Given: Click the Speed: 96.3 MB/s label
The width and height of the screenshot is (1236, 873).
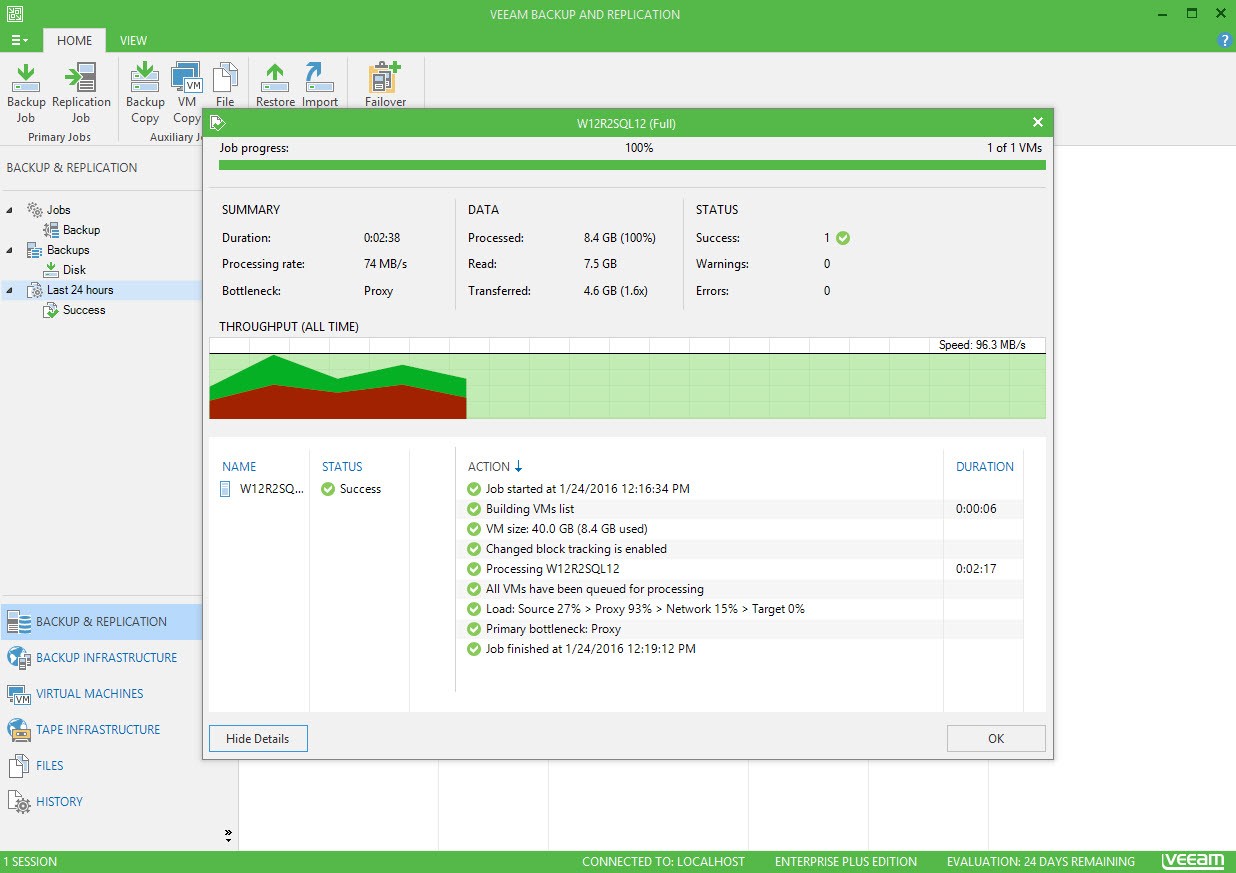Looking at the screenshot, I should tap(982, 345).
